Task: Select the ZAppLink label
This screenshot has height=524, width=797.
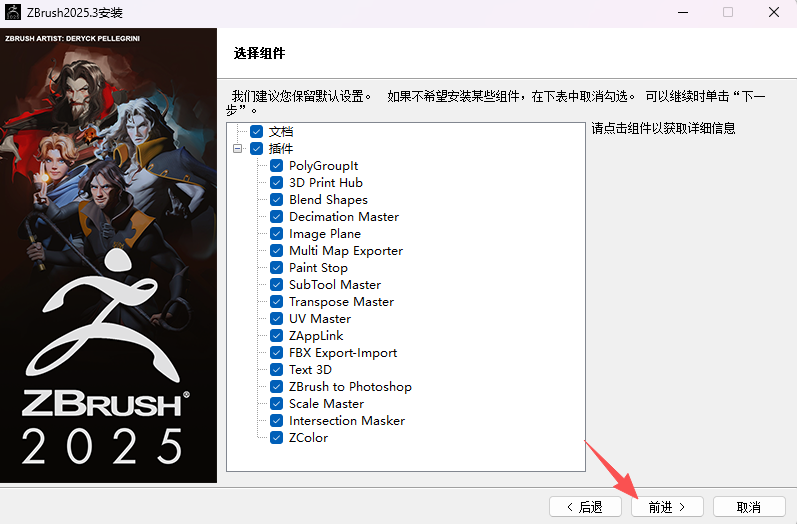Action: point(316,335)
